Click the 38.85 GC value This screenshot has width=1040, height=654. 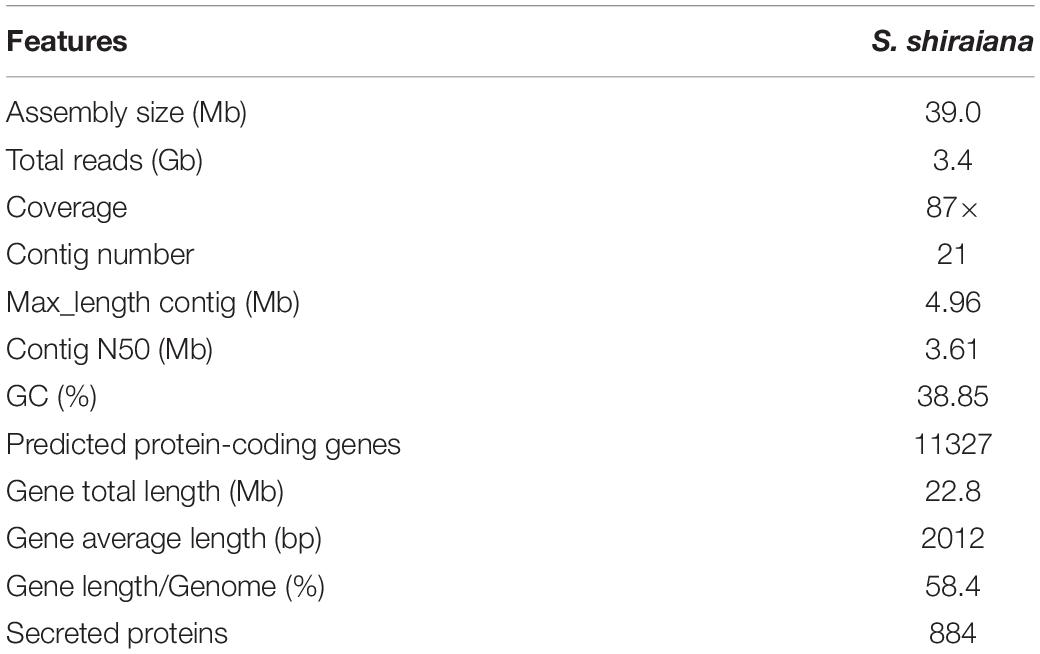[952, 397]
